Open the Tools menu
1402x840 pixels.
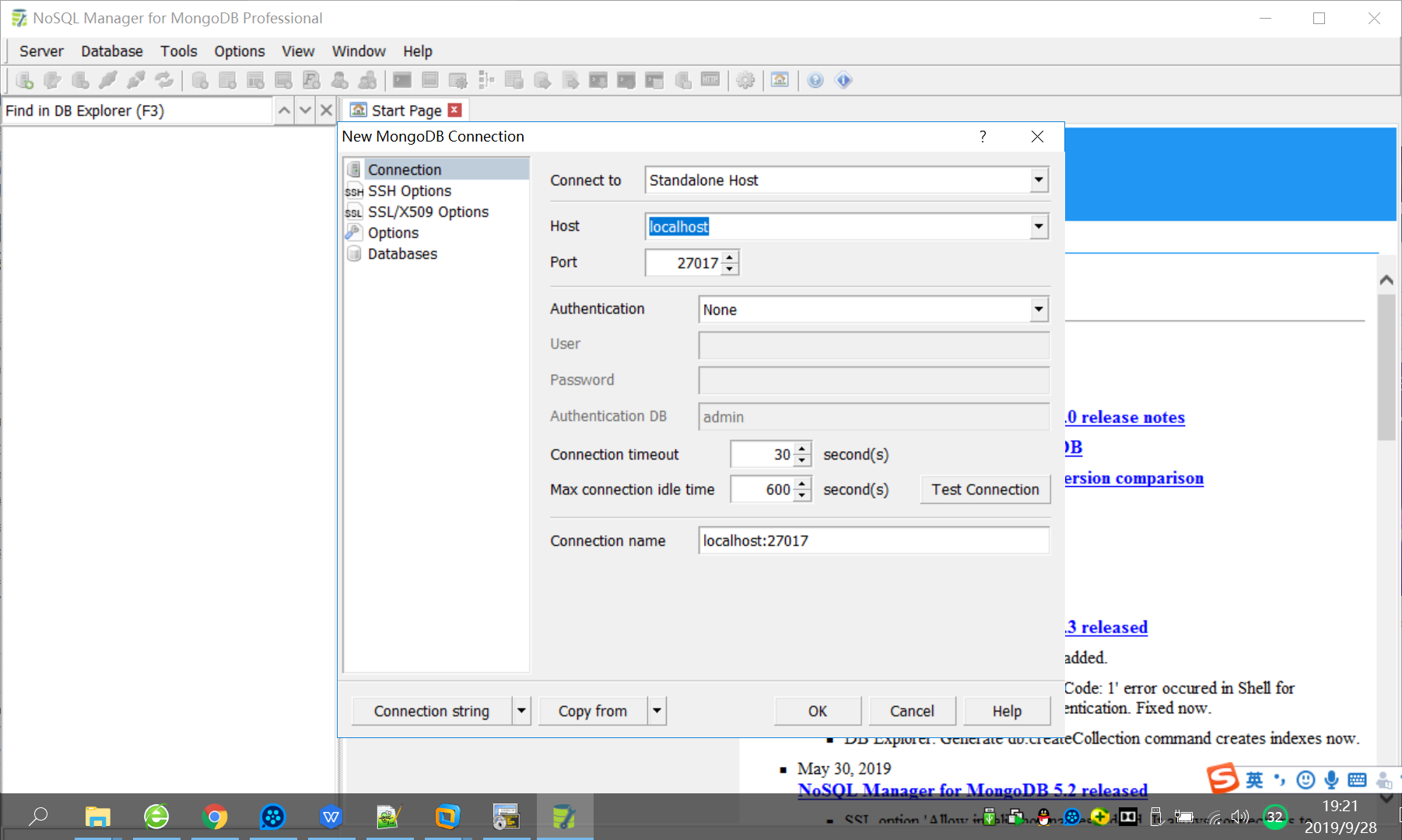tap(179, 51)
